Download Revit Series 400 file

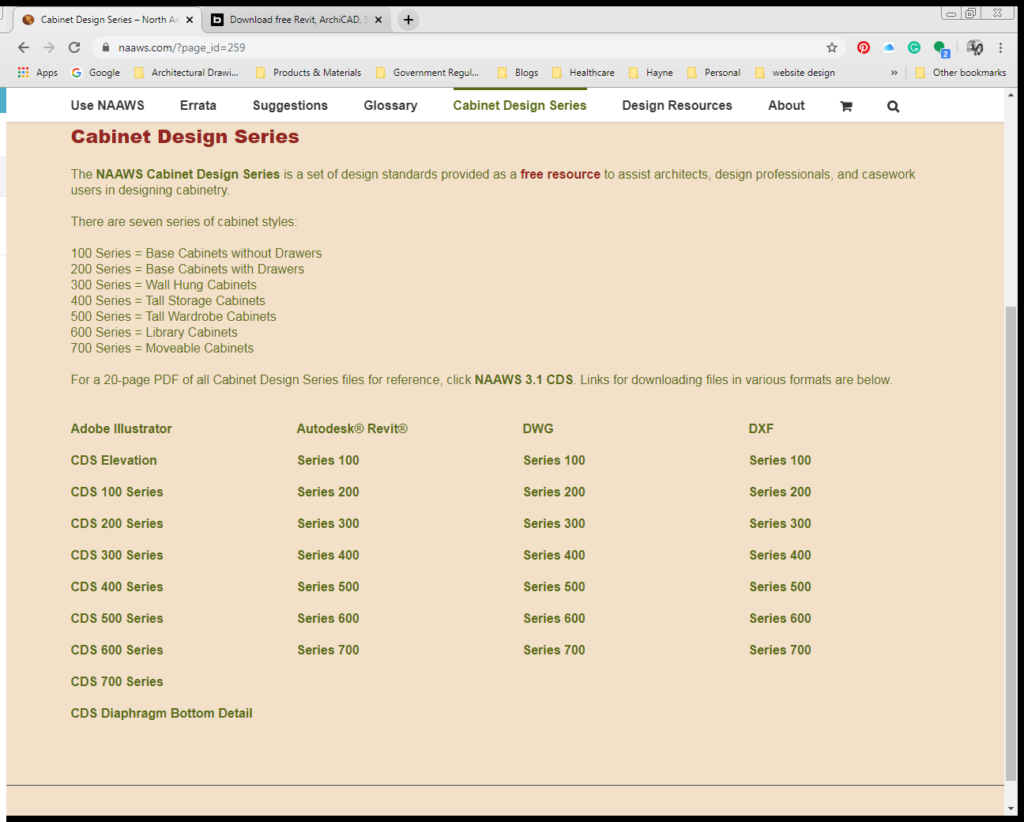[x=328, y=555]
